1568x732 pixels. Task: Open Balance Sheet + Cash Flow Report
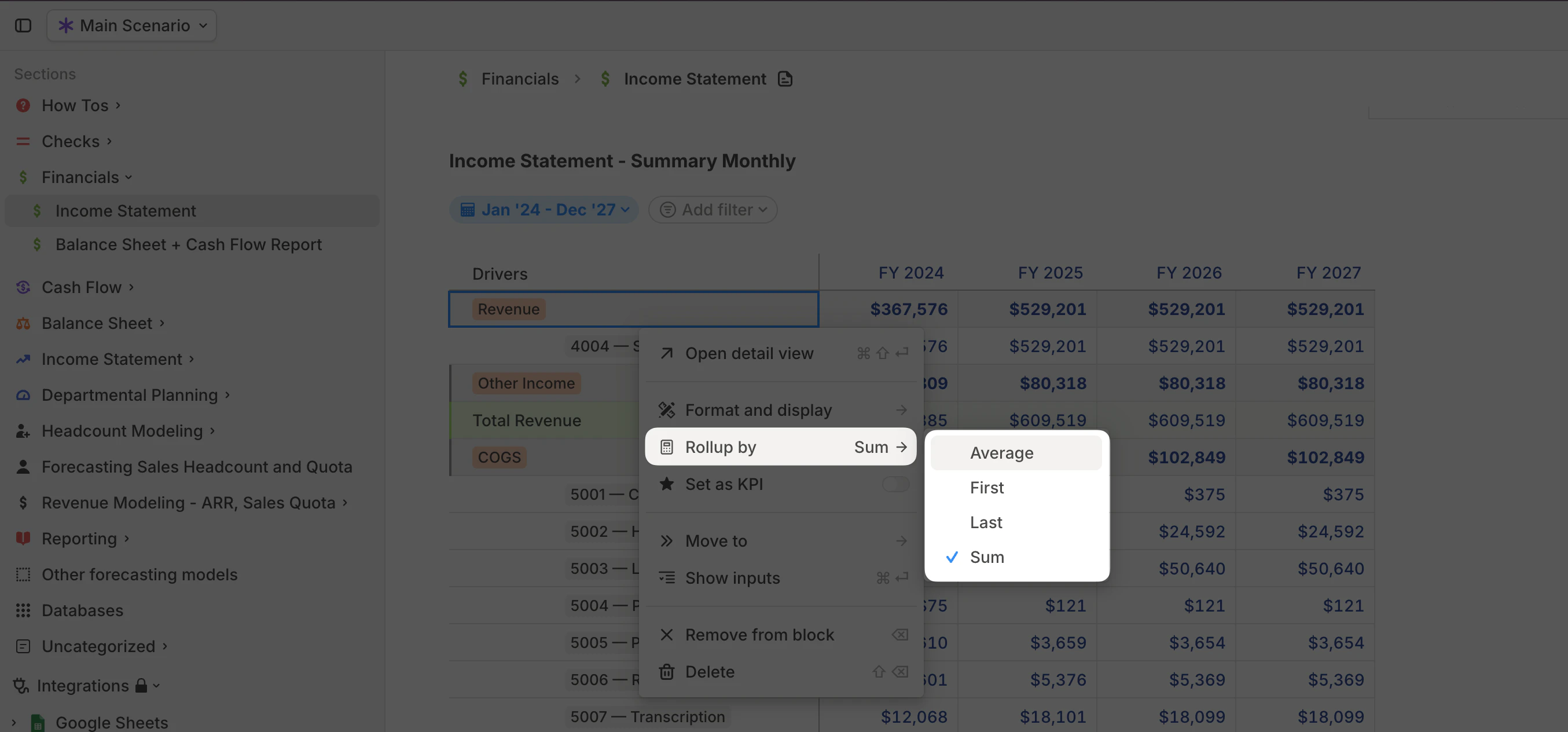pos(189,244)
